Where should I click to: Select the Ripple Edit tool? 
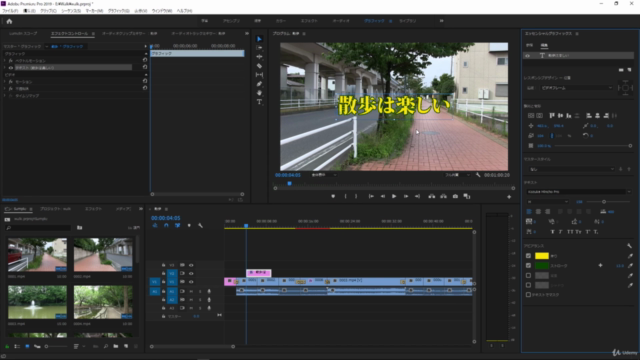259,57
